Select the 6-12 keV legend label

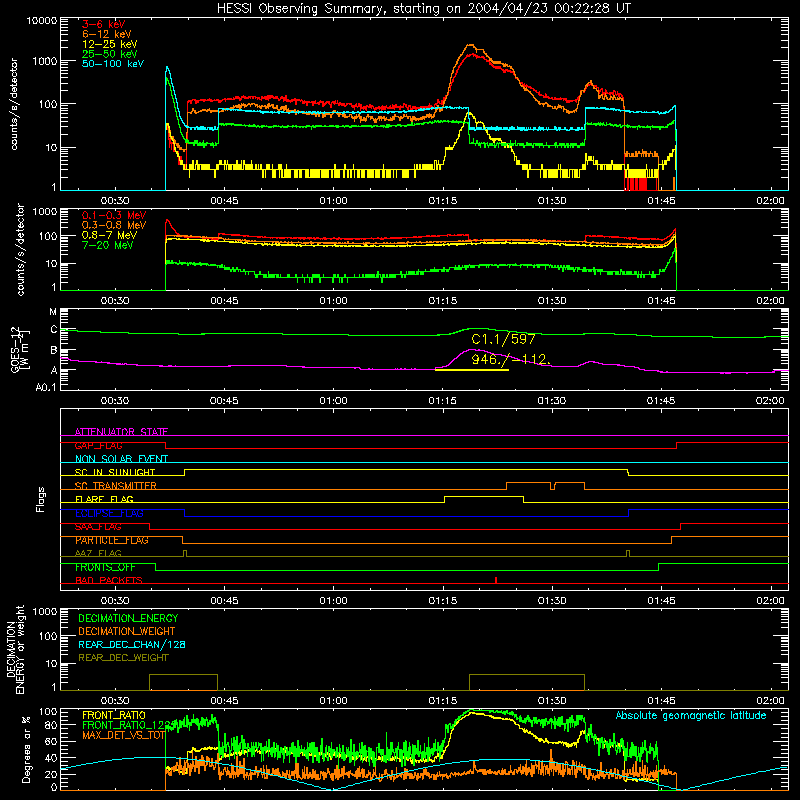point(107,34)
